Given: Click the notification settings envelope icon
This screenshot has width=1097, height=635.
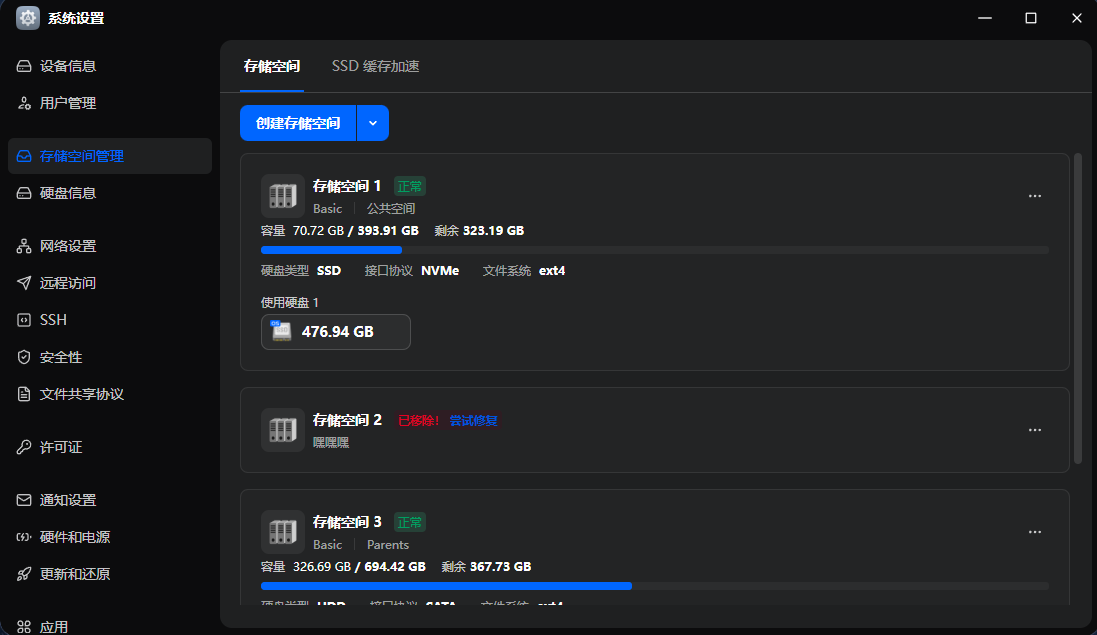Looking at the screenshot, I should (x=24, y=500).
